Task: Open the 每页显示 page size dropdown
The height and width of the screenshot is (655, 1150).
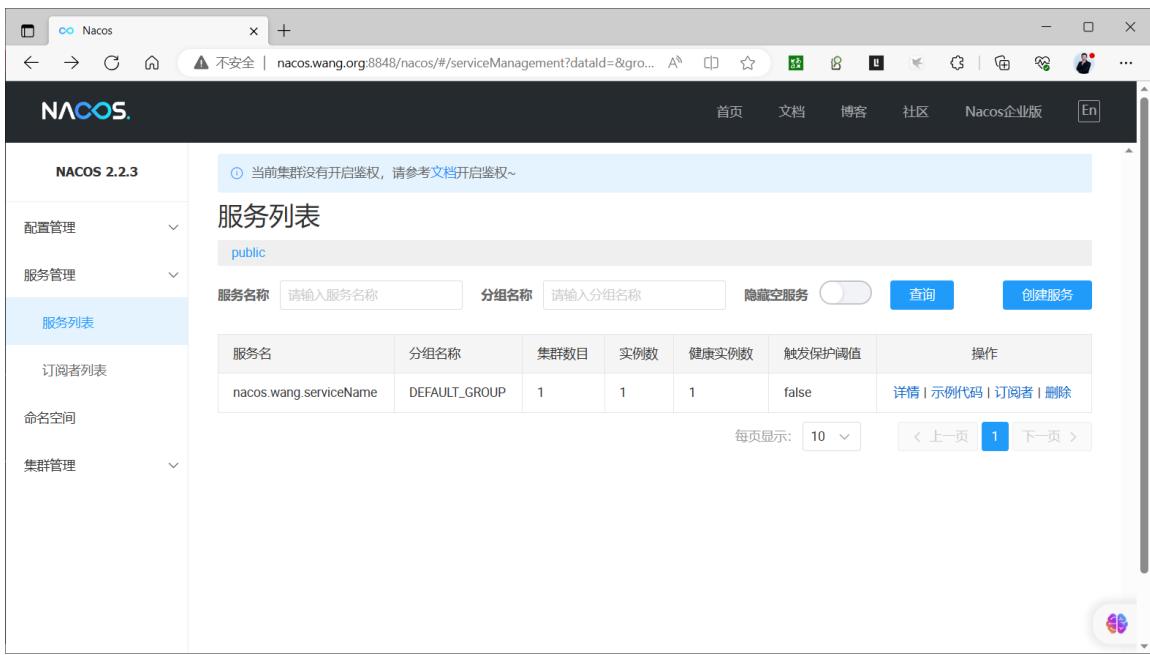Action: pos(831,436)
